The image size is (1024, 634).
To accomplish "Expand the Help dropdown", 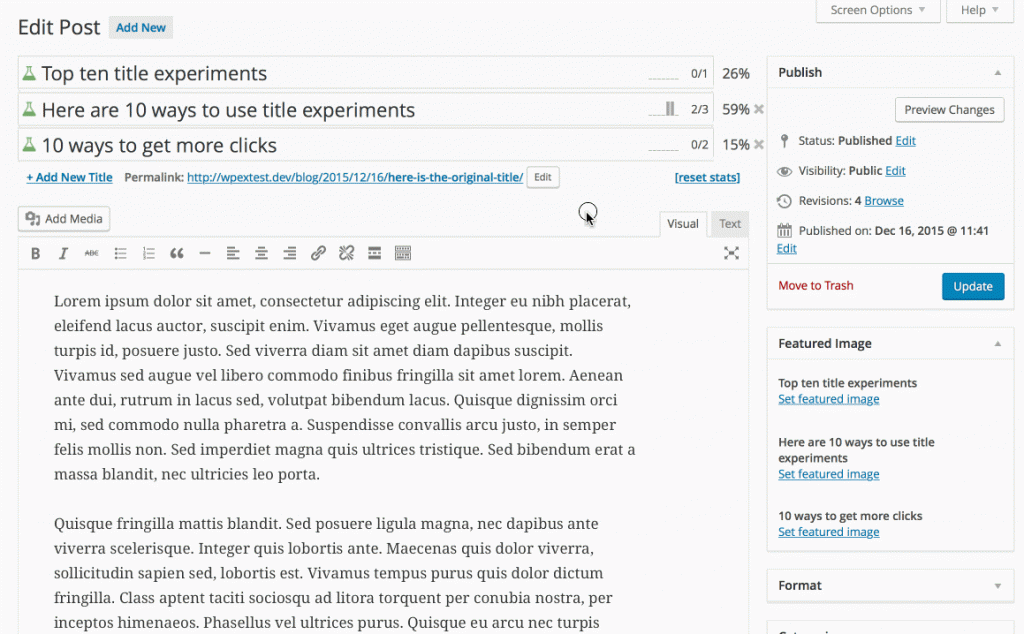I will click(979, 9).
